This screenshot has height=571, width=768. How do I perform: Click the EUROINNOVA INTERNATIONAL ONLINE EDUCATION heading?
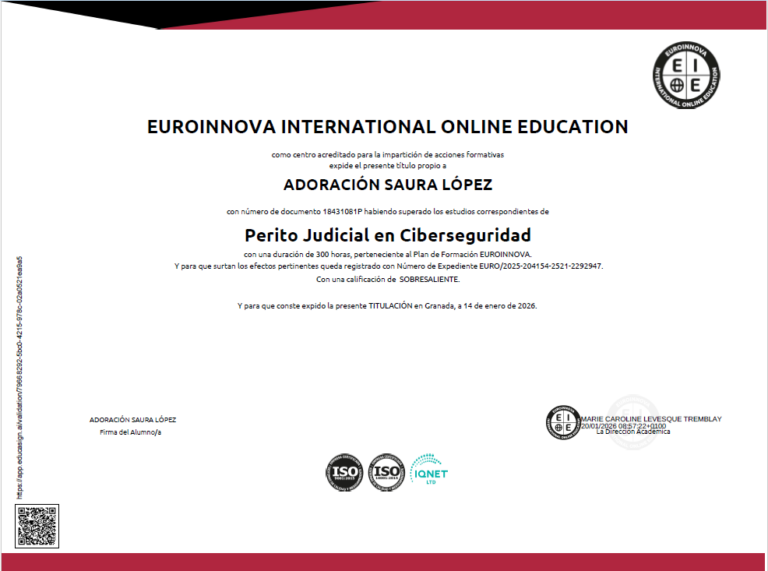click(387, 127)
